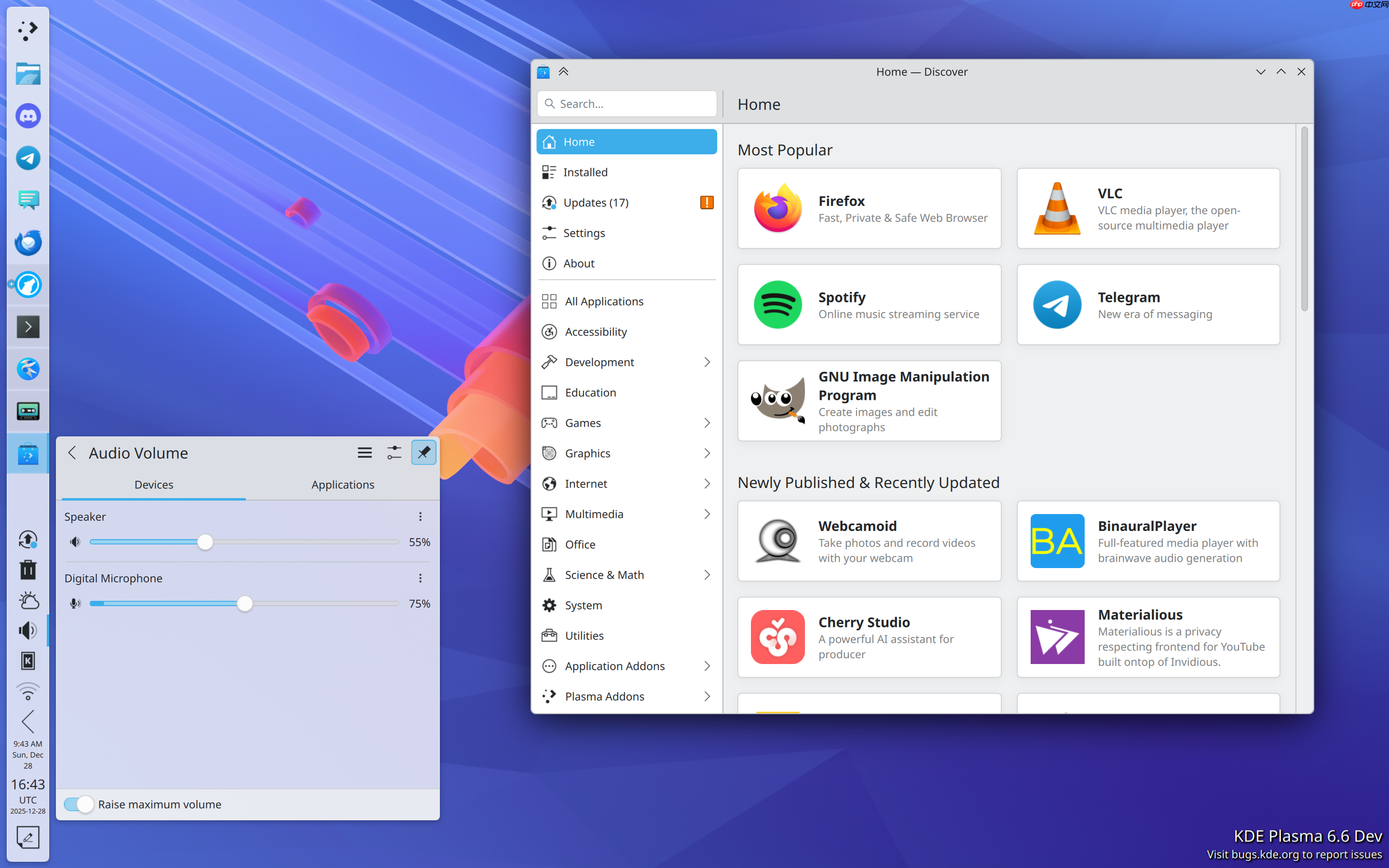Viewport: 1389px width, 868px height.
Task: Open the Digital Microphone options menu
Action: (421, 578)
